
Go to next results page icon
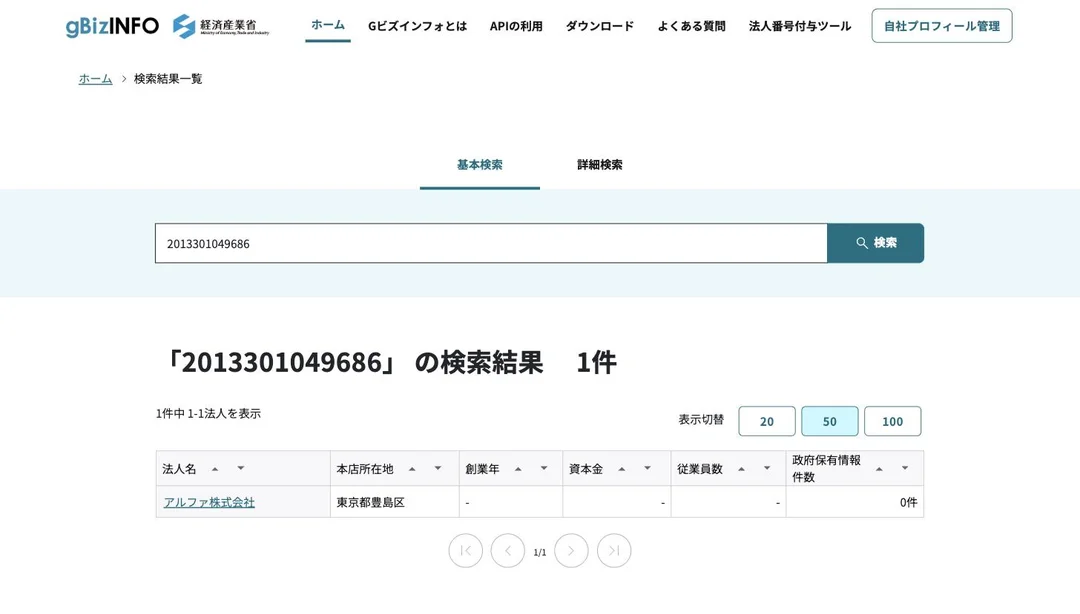tap(571, 551)
